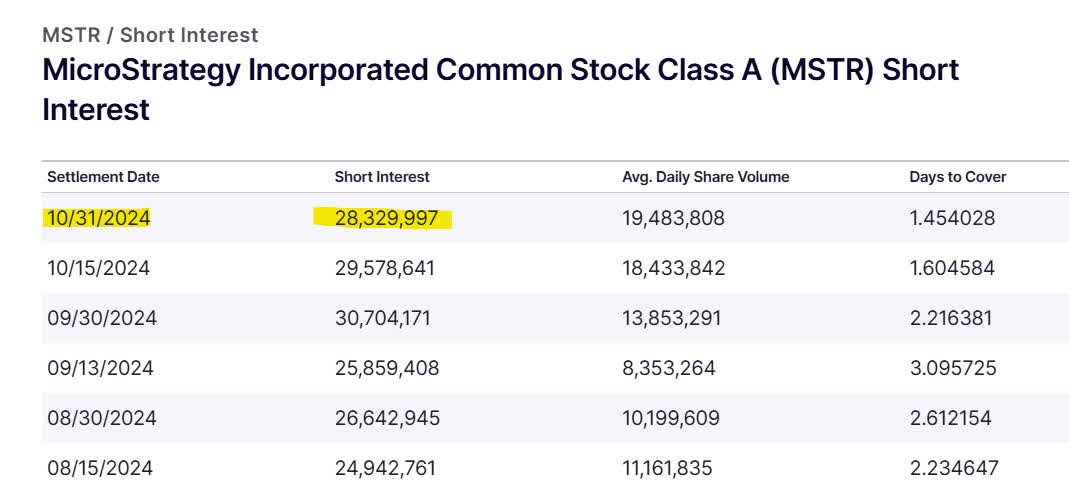Click the MicroStrategy Short Interest page title
The height and width of the screenshot is (487, 1069).
(500, 89)
